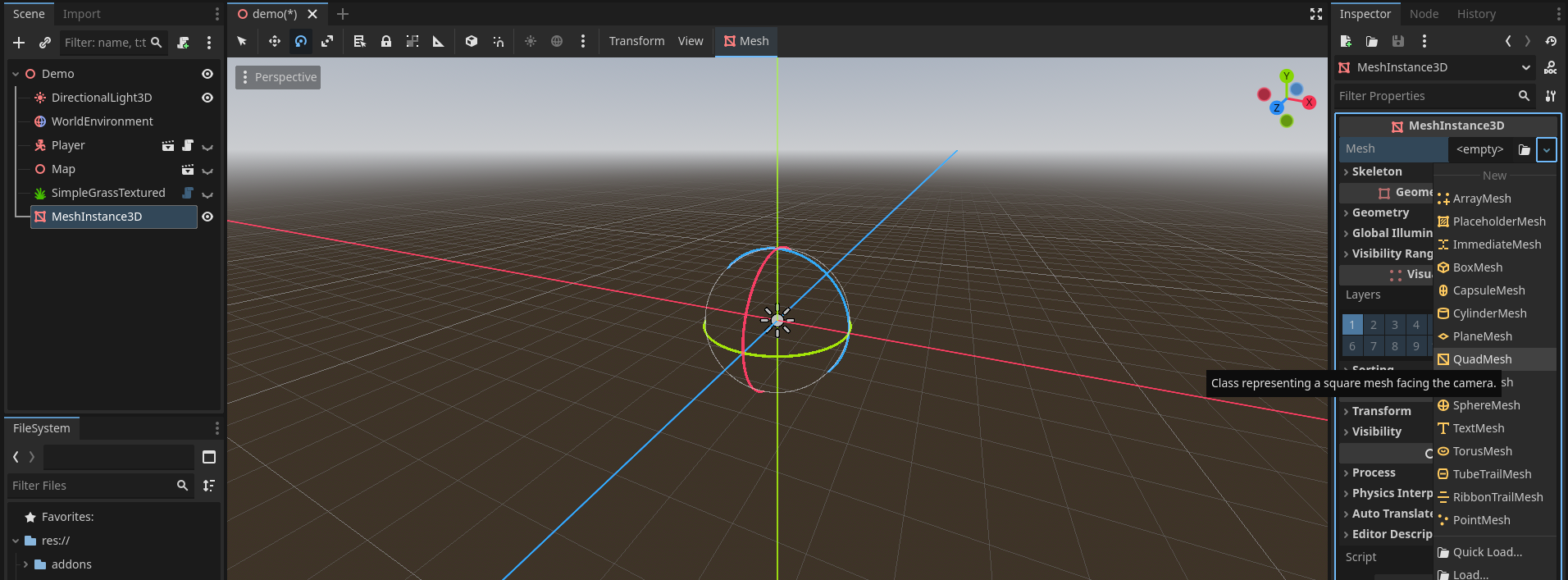Click the add new node plus icon
The image size is (1568, 580).
tap(19, 43)
